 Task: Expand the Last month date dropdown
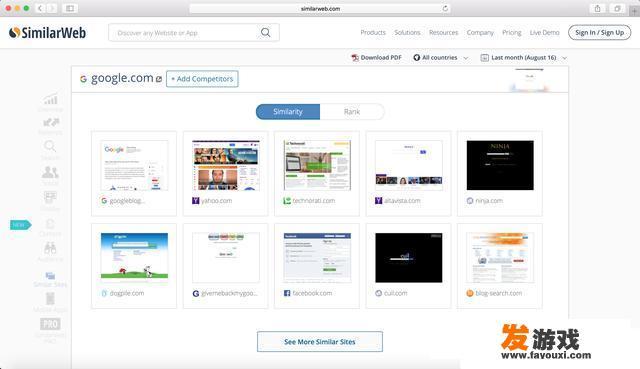pos(524,58)
